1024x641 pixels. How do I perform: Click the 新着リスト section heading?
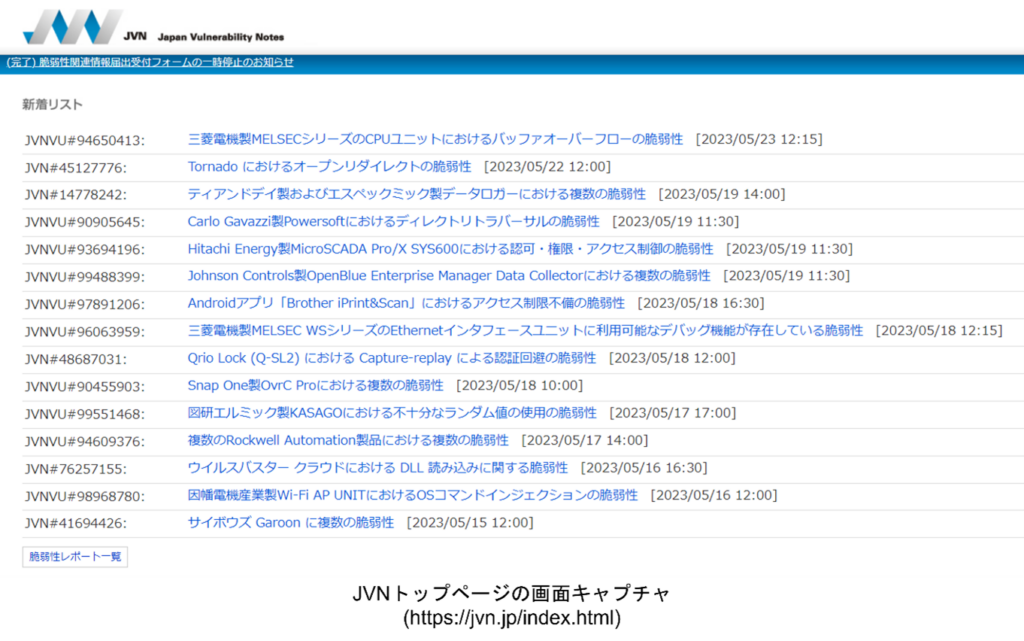click(52, 104)
